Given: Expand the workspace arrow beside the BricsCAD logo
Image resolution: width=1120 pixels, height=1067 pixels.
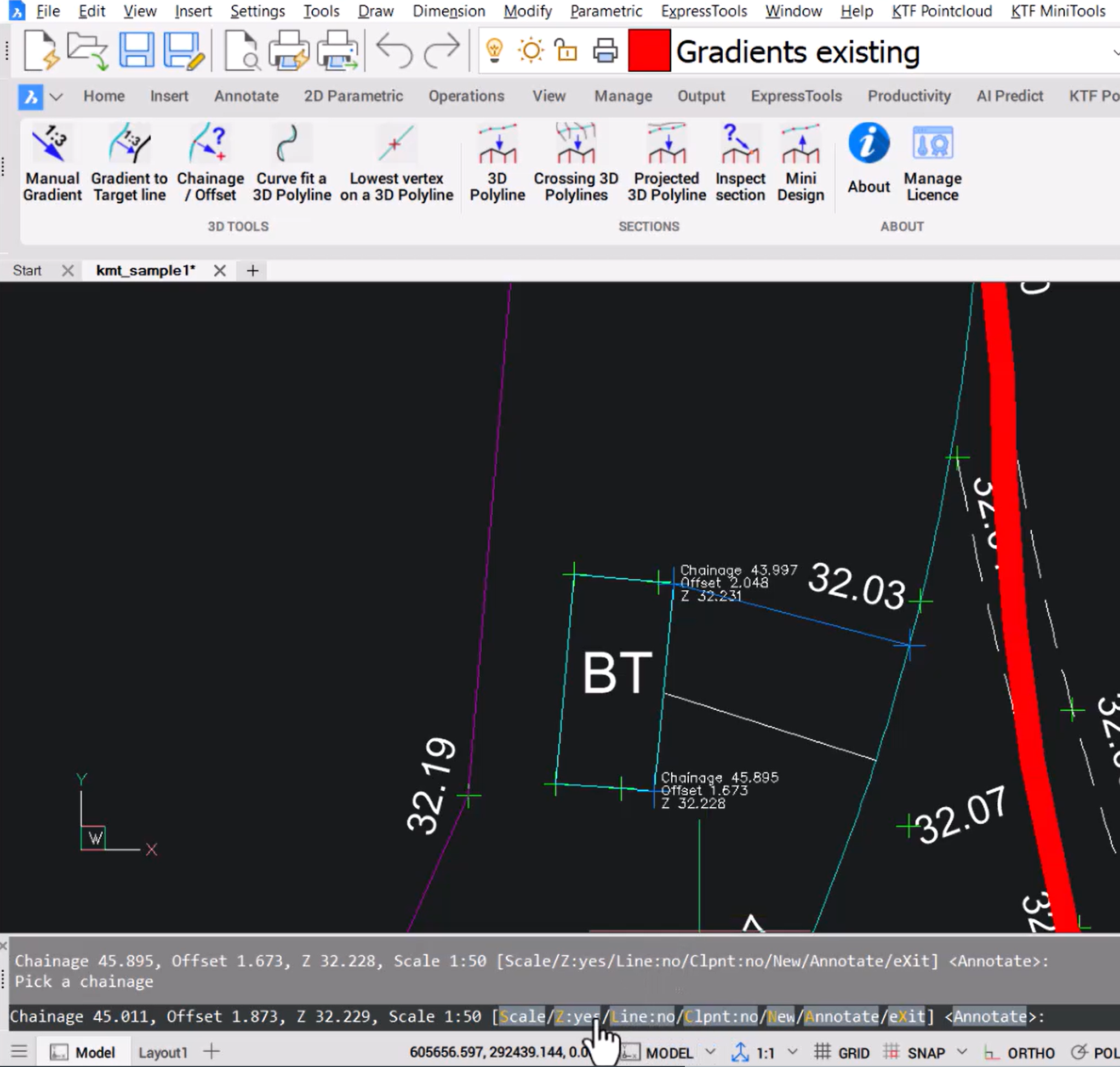Looking at the screenshot, I should [x=56, y=96].
